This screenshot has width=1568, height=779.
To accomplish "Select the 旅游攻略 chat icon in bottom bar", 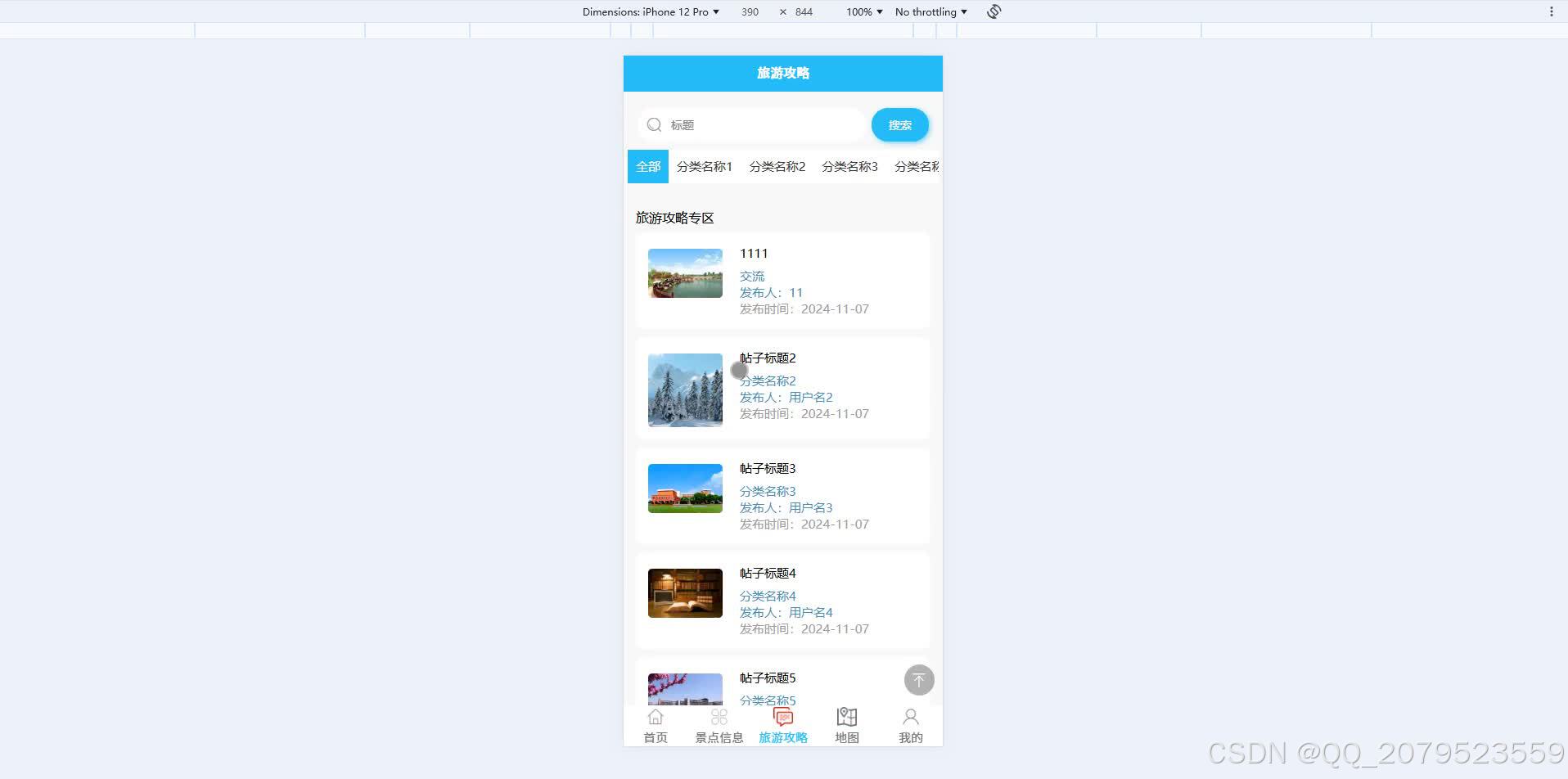I will (783, 718).
